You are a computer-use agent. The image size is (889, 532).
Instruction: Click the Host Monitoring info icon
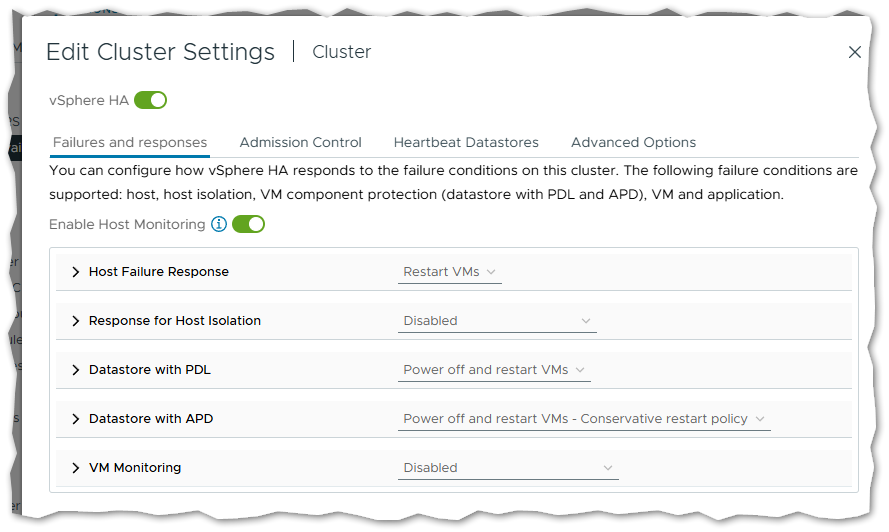[219, 225]
